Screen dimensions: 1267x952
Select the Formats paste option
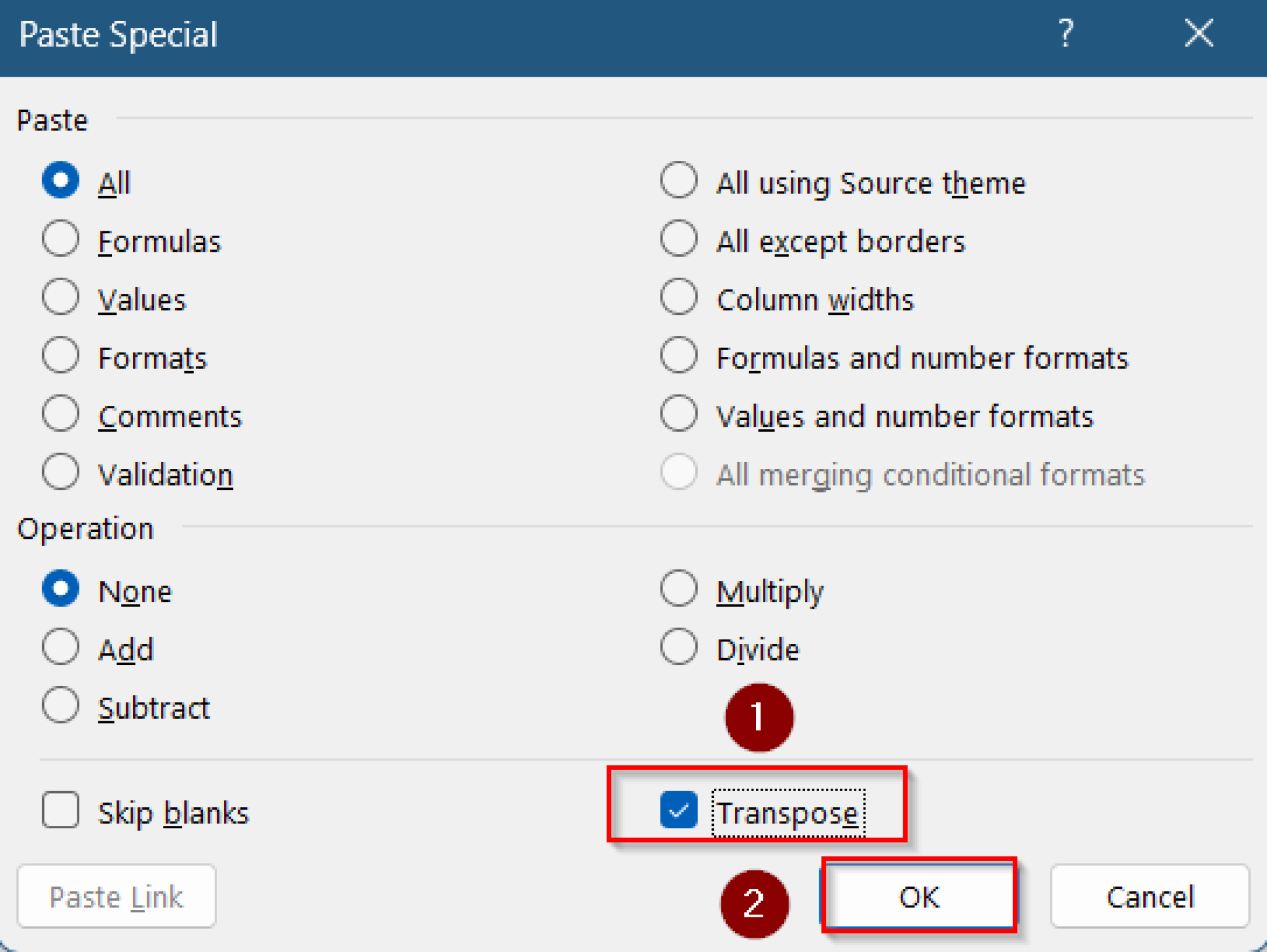[x=60, y=356]
